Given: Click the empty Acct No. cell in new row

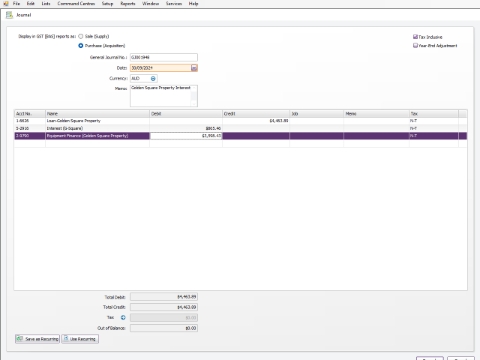Looking at the screenshot, I should [x=30, y=144].
